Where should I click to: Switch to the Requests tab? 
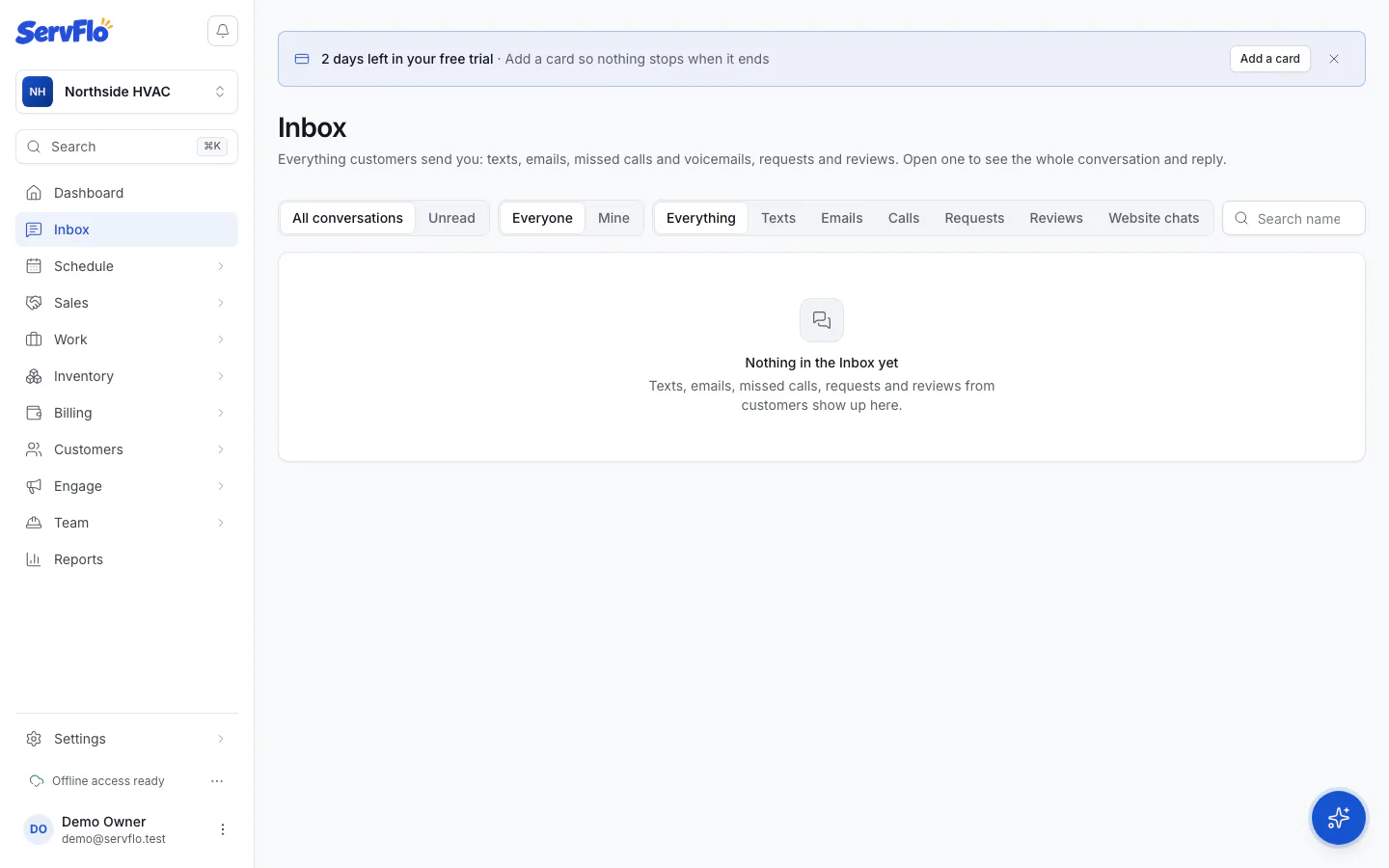click(x=974, y=218)
